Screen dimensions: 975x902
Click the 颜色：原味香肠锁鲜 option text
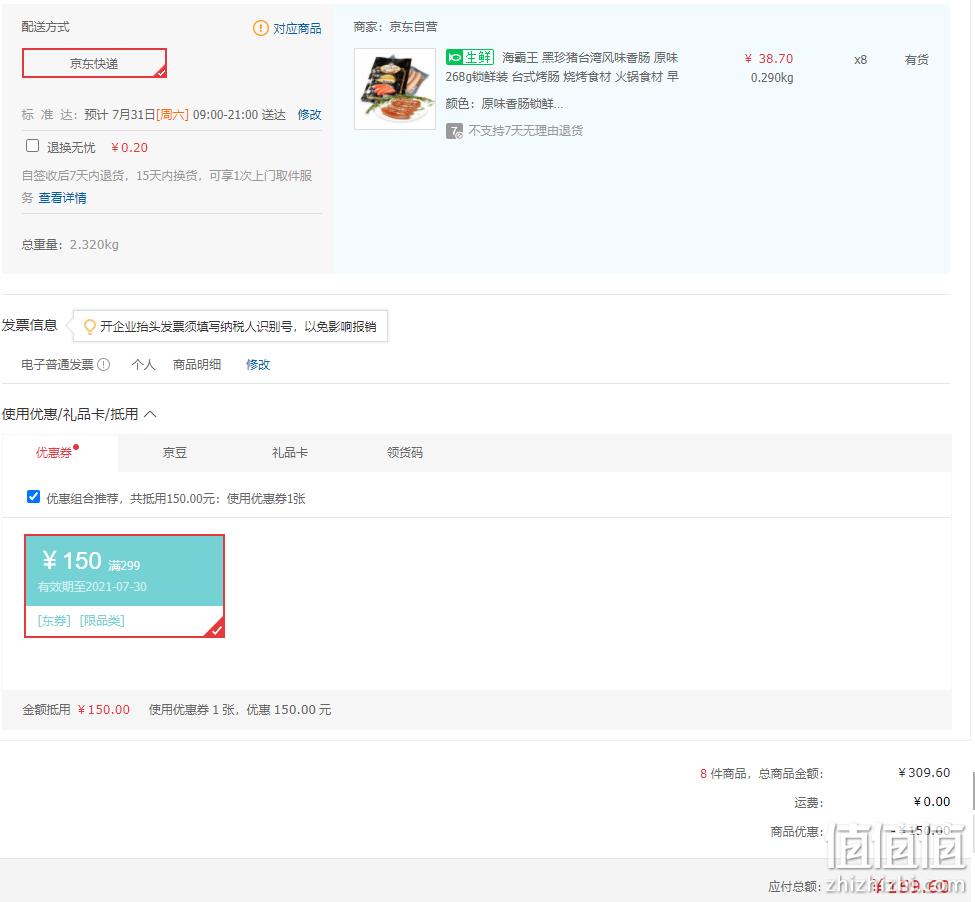pos(504,104)
